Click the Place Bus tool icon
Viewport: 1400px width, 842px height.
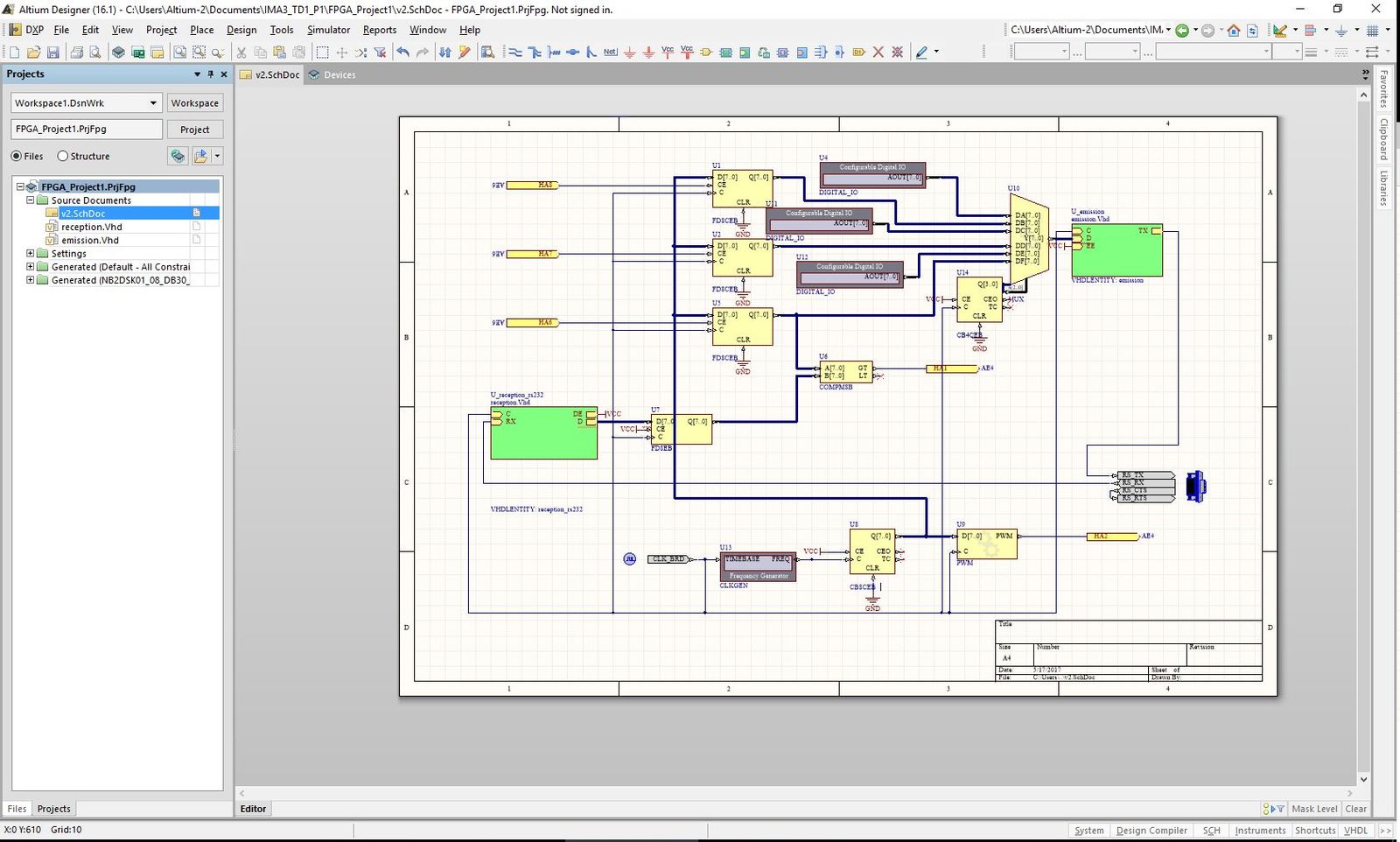pos(535,53)
